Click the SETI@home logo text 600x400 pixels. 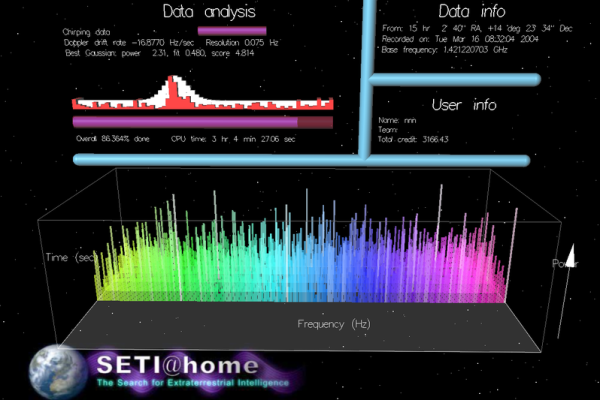[178, 364]
